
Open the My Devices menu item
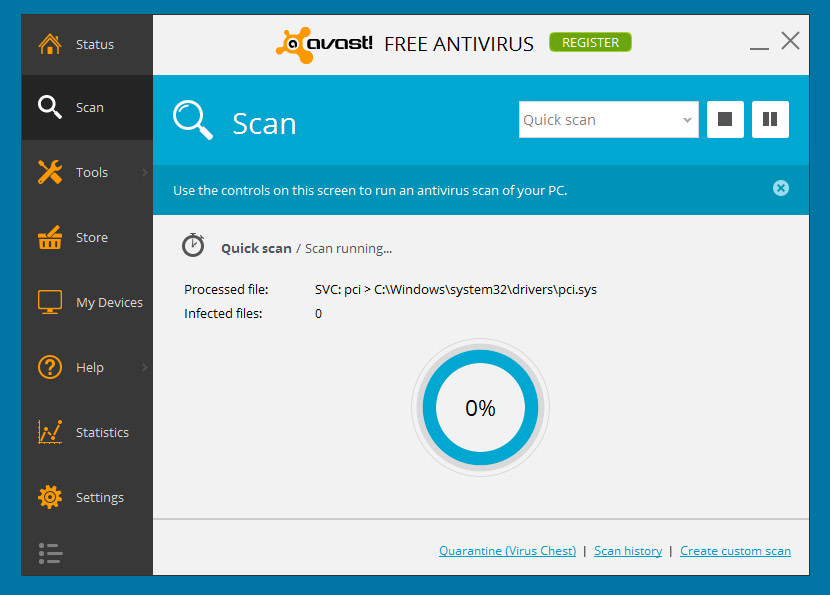[87, 302]
